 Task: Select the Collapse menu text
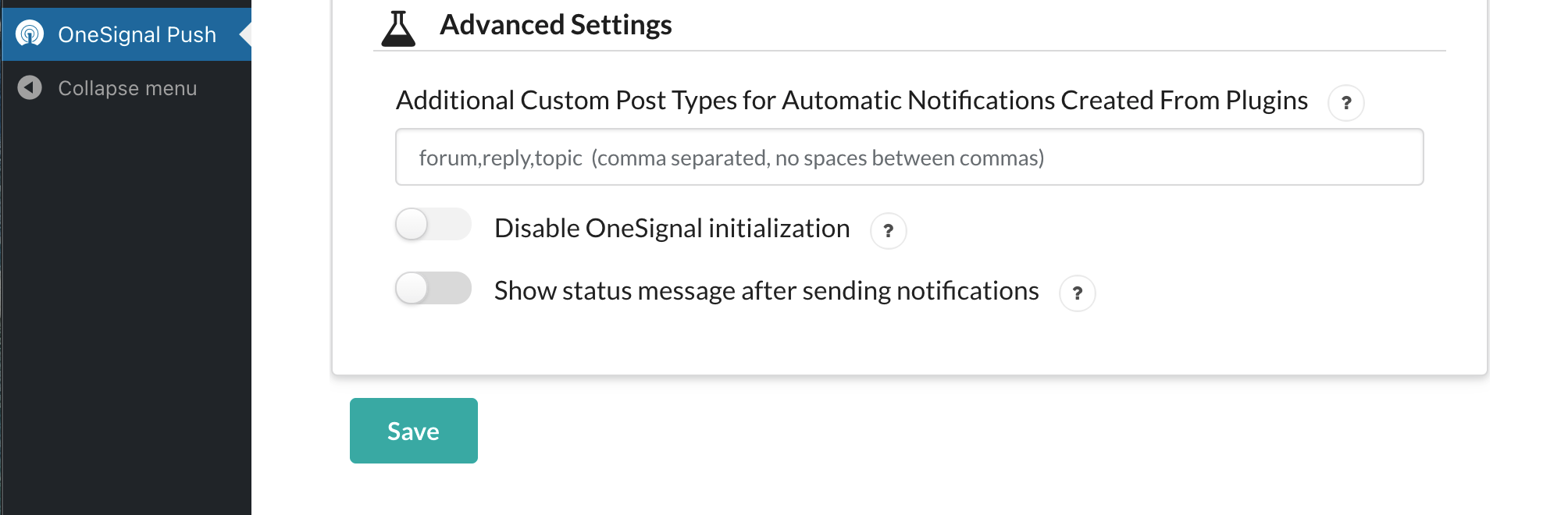(127, 88)
